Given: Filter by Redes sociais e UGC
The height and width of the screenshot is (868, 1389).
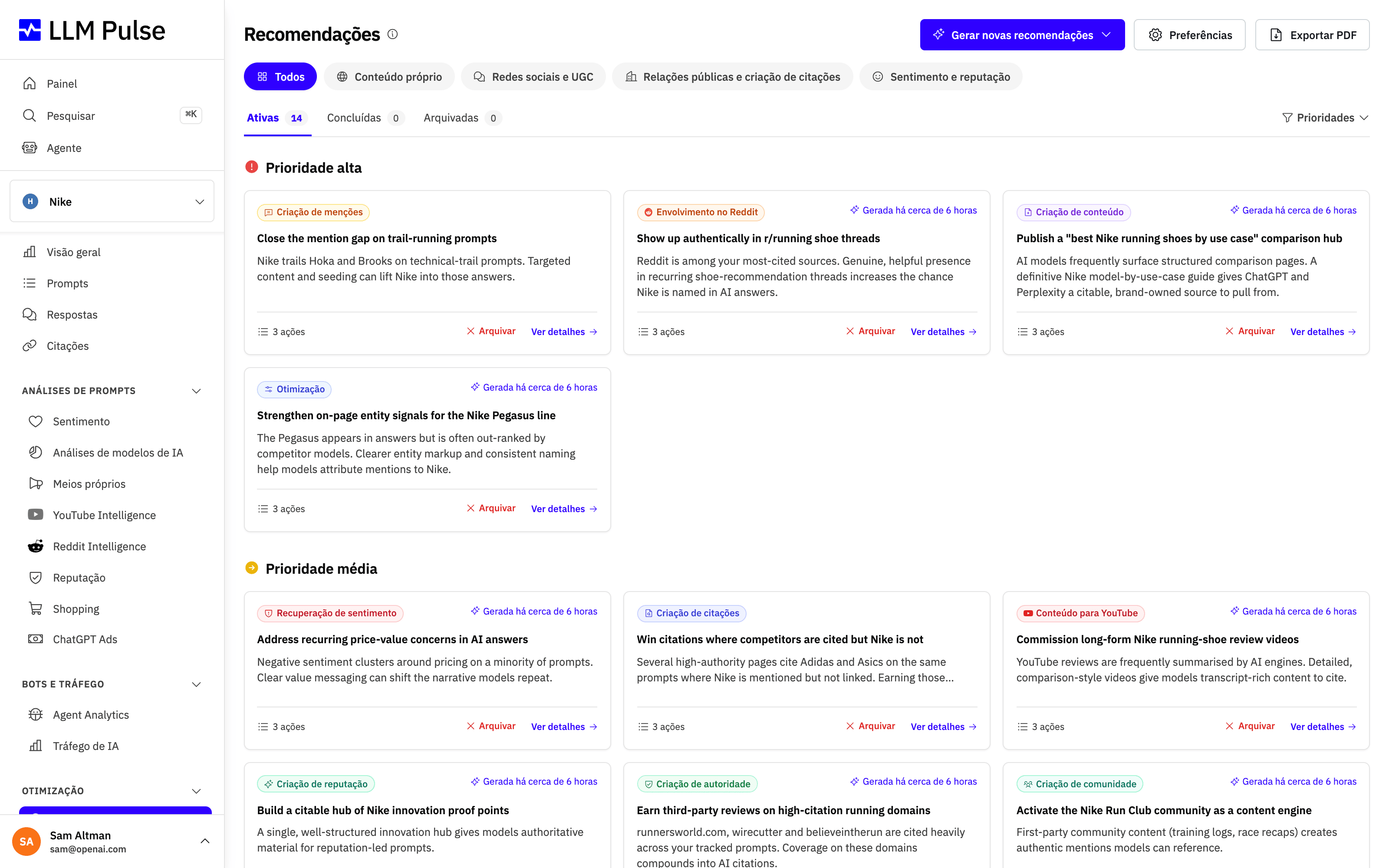Looking at the screenshot, I should [x=533, y=76].
